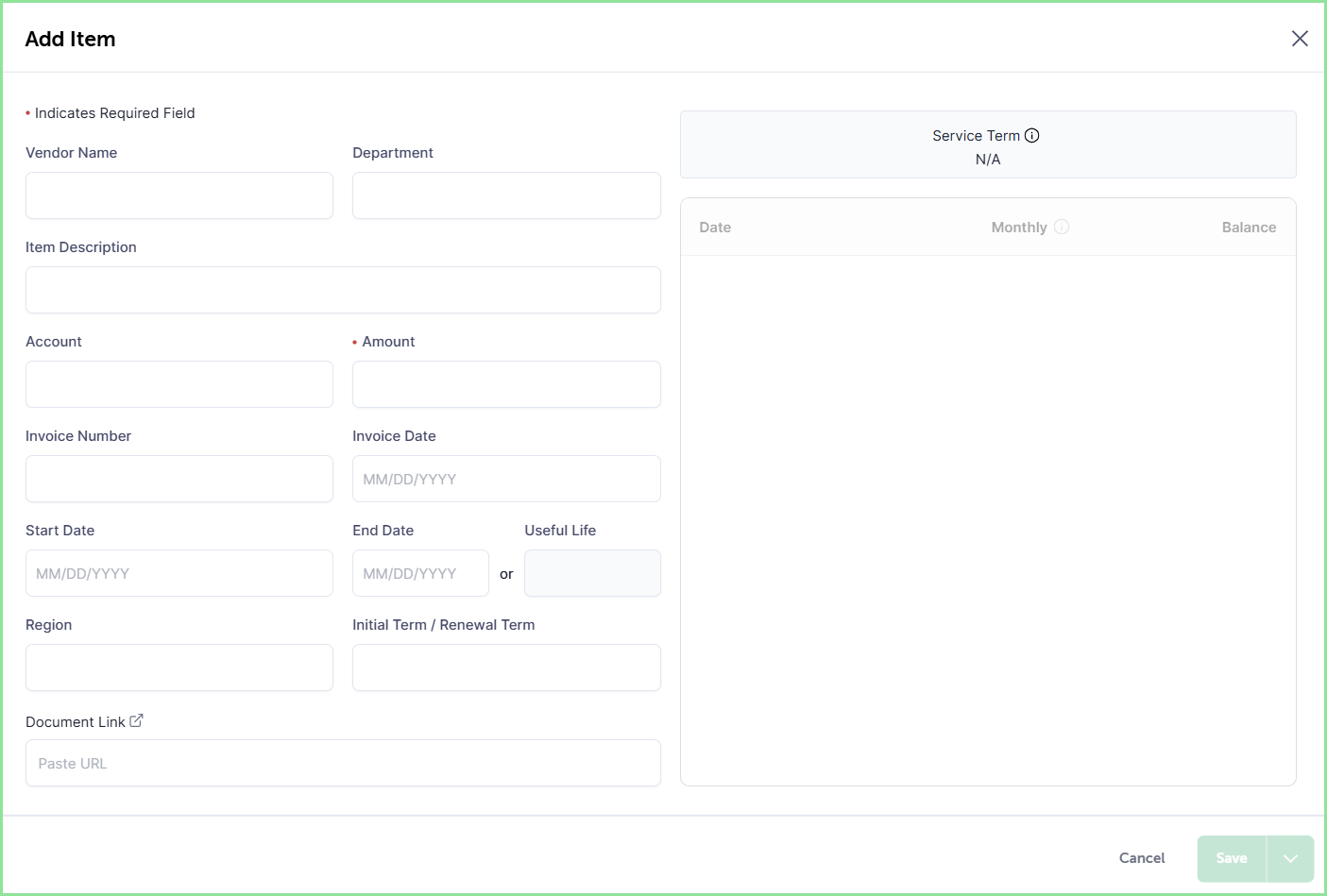
Task: Click the Indicates Required Field note
Action: (x=111, y=113)
